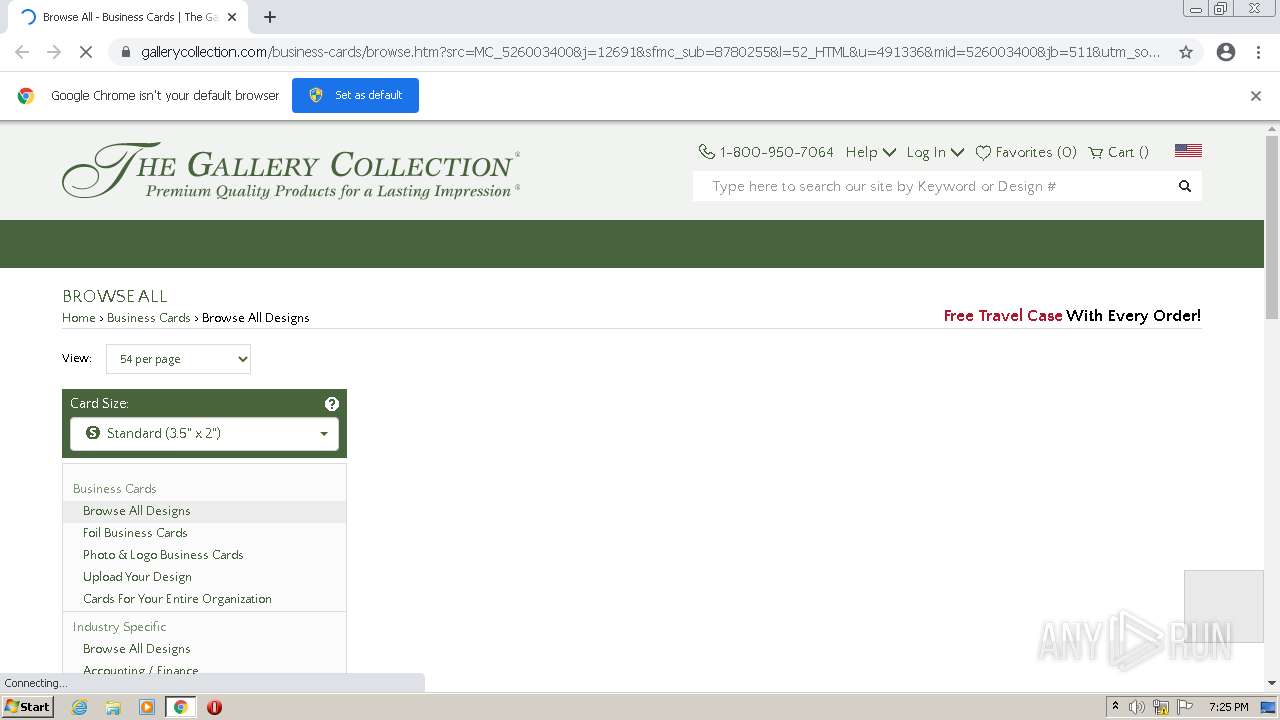Viewport: 1280px width, 720px height.
Task: Click the phone number 1-800-950-7064
Action: (776, 152)
